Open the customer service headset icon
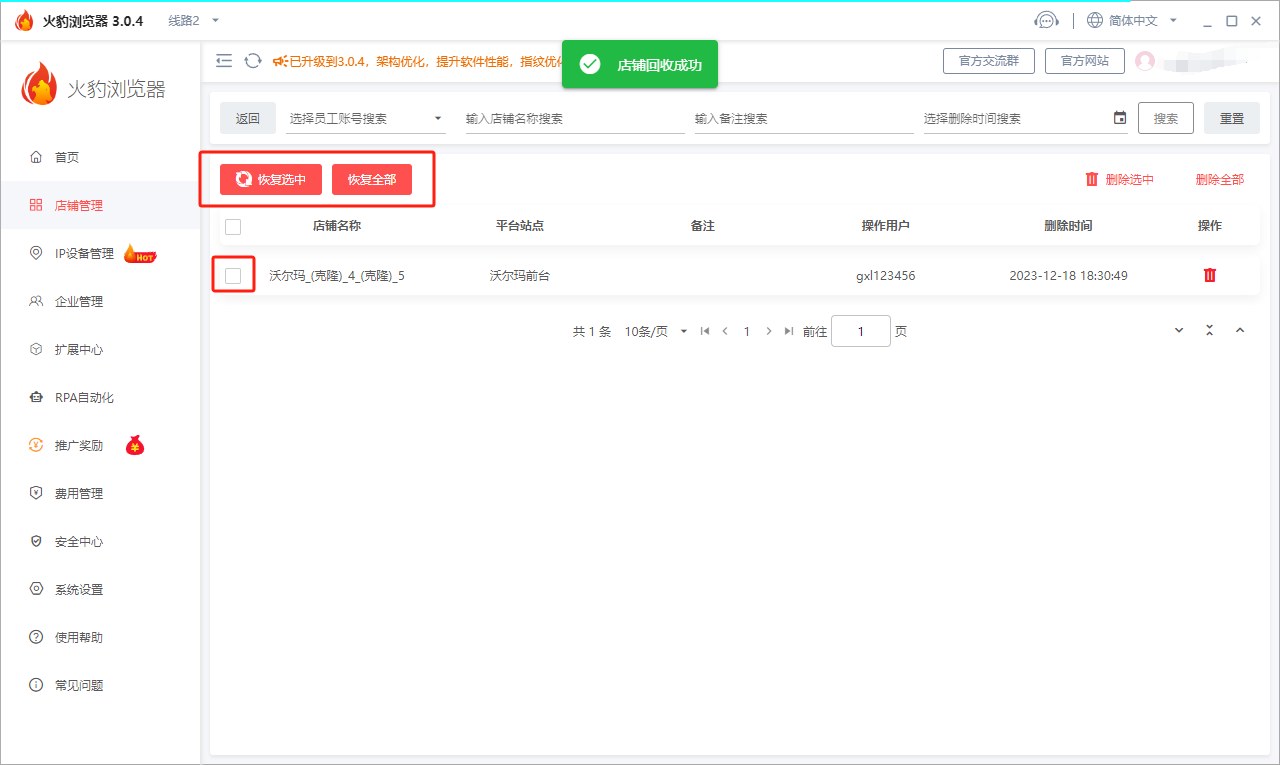 click(x=1046, y=19)
